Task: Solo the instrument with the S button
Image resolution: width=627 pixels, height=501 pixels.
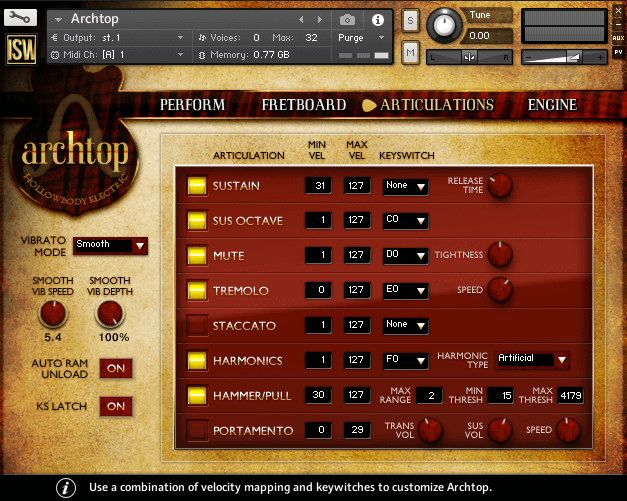Action: pos(410,20)
